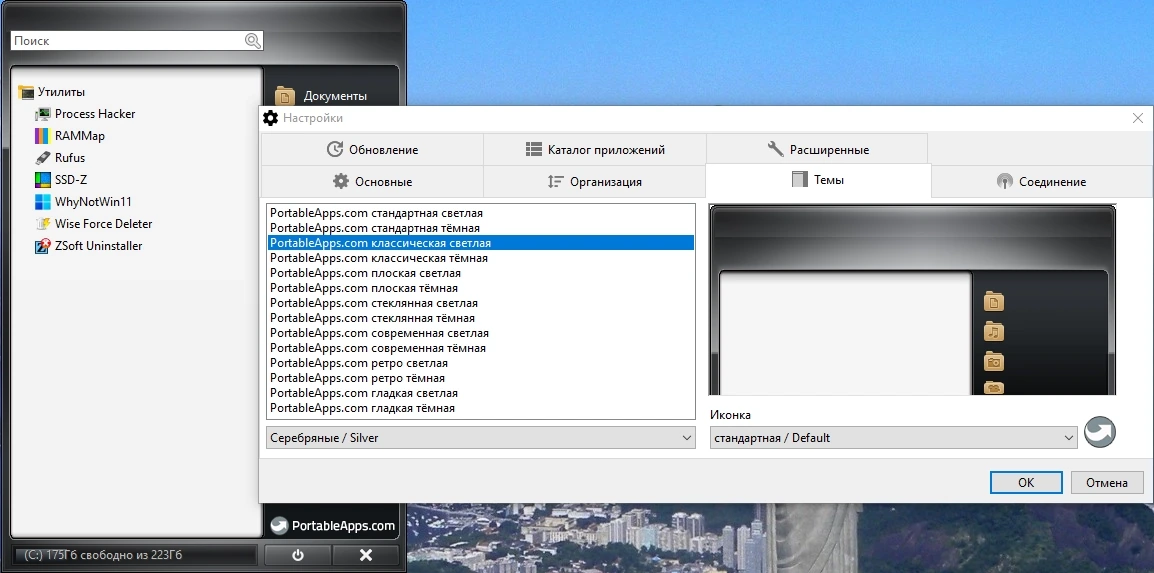Image resolution: width=1154 pixels, height=573 pixels.
Task: Select theme стандартная тёмная
Action: tap(481, 228)
